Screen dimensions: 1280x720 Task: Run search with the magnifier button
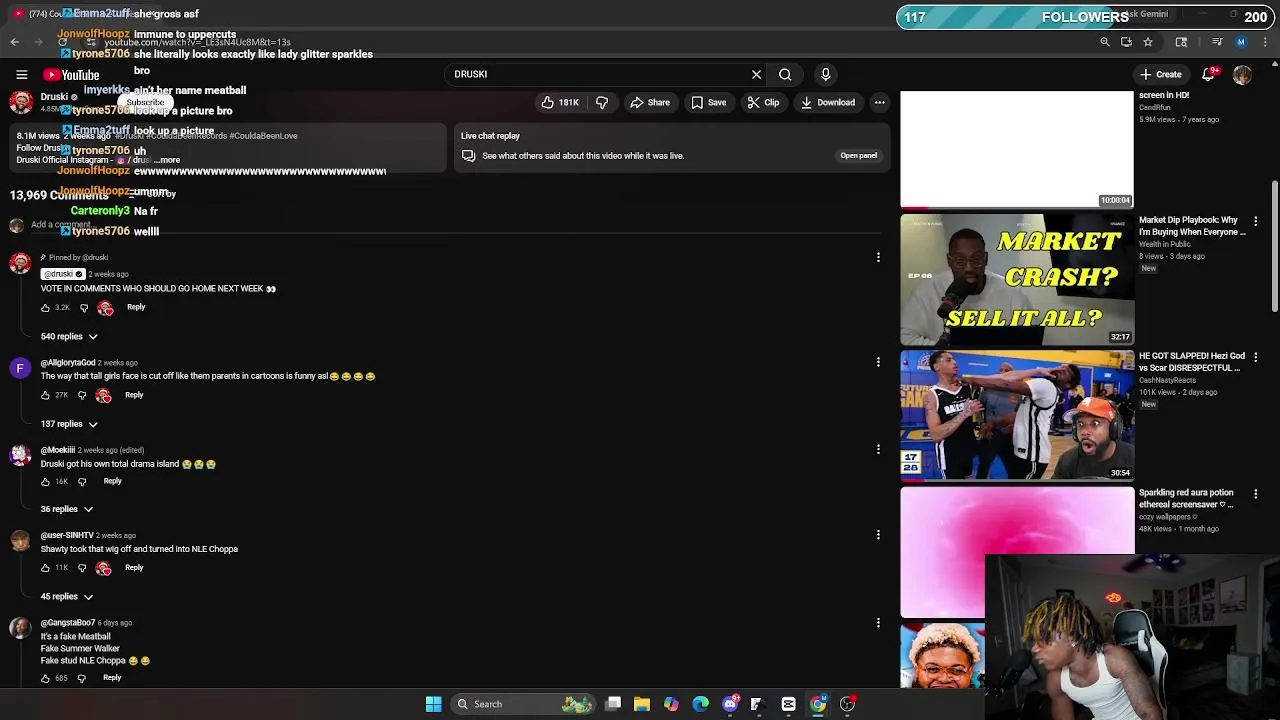coord(785,74)
